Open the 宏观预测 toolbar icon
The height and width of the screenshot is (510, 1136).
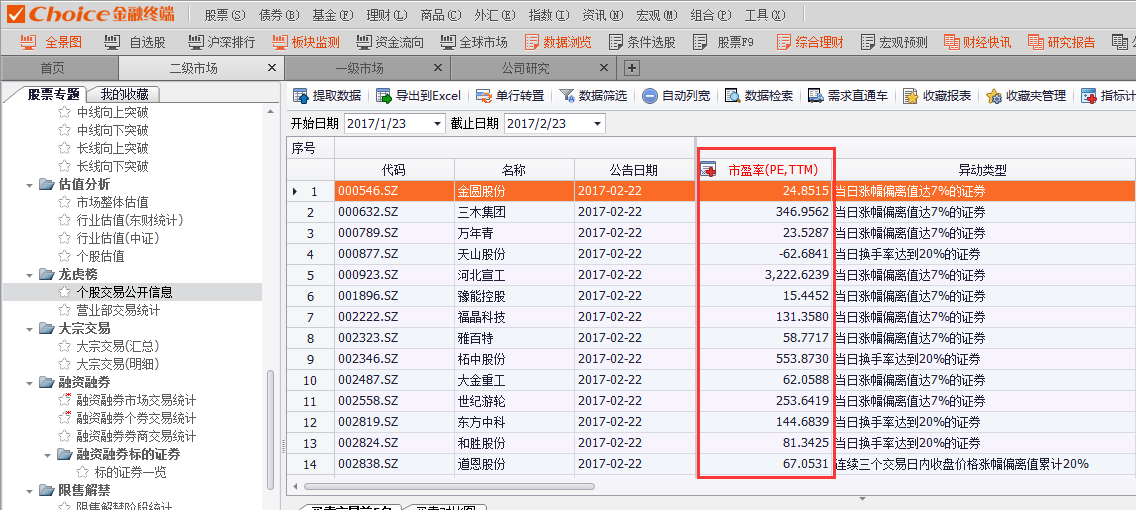(868, 42)
